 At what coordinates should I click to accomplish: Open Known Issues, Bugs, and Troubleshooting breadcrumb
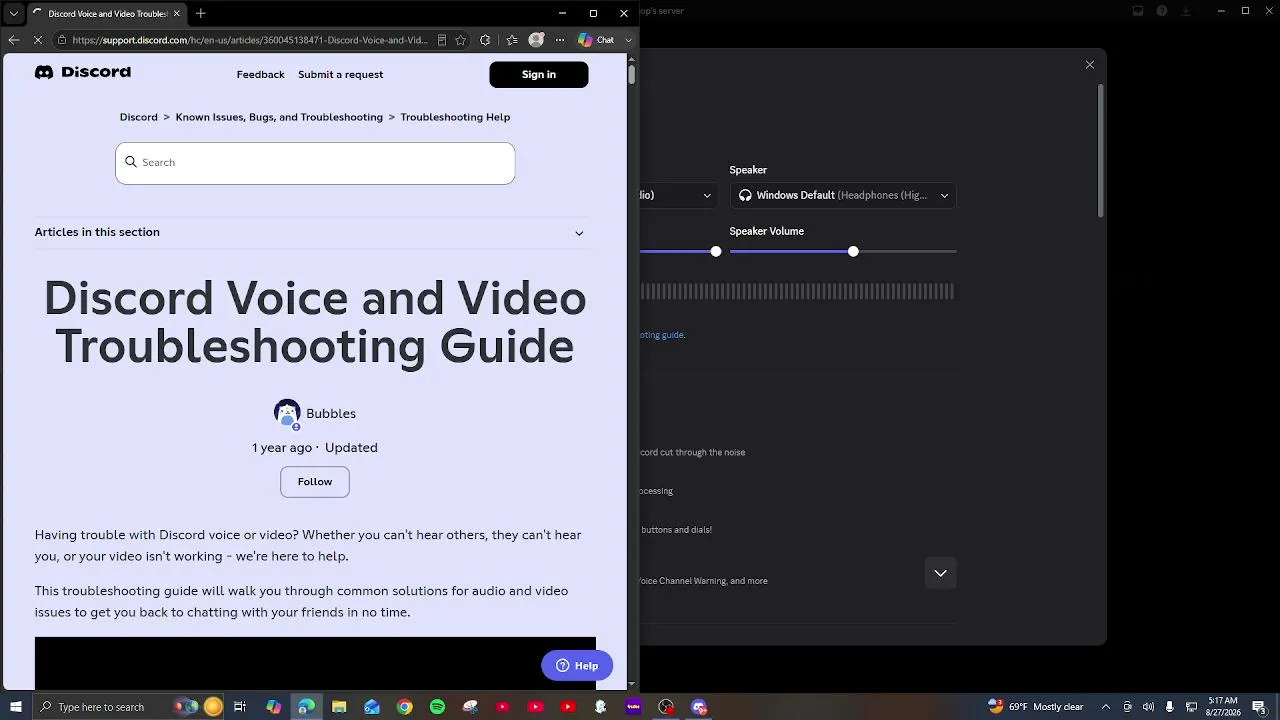tap(279, 117)
